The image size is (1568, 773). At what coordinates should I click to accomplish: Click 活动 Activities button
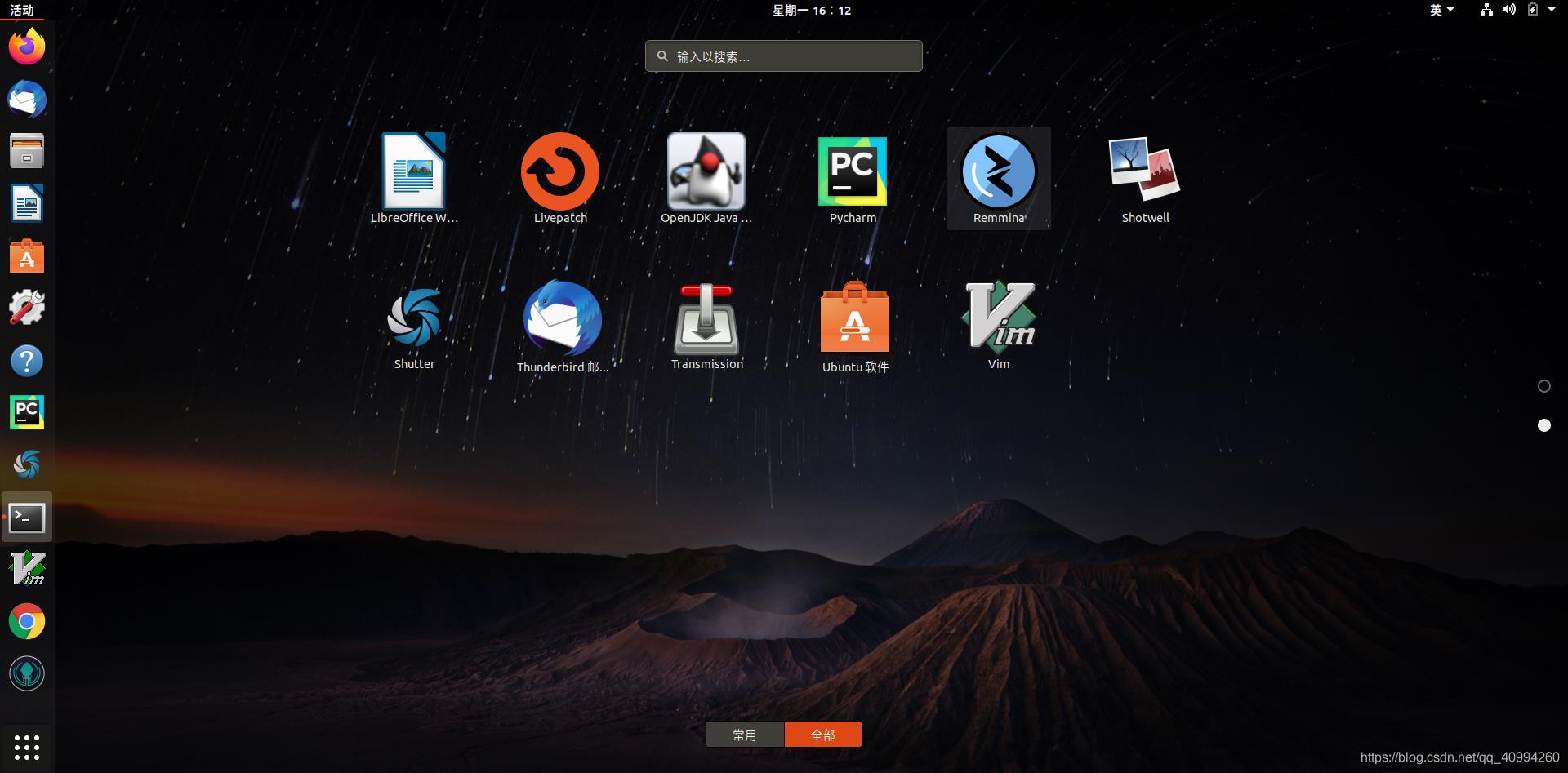click(22, 10)
